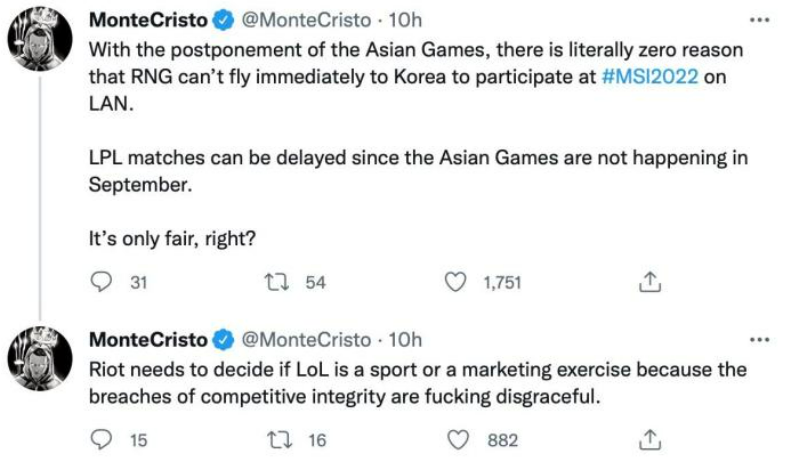Click the first tweet's 10h timestamp
This screenshot has height=457, width=790.
pyautogui.click(x=404, y=21)
